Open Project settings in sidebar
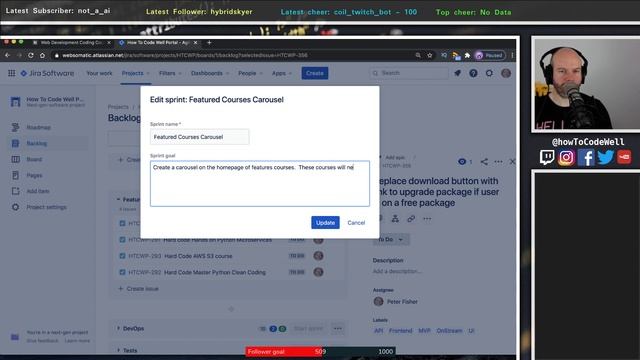 click(x=46, y=207)
